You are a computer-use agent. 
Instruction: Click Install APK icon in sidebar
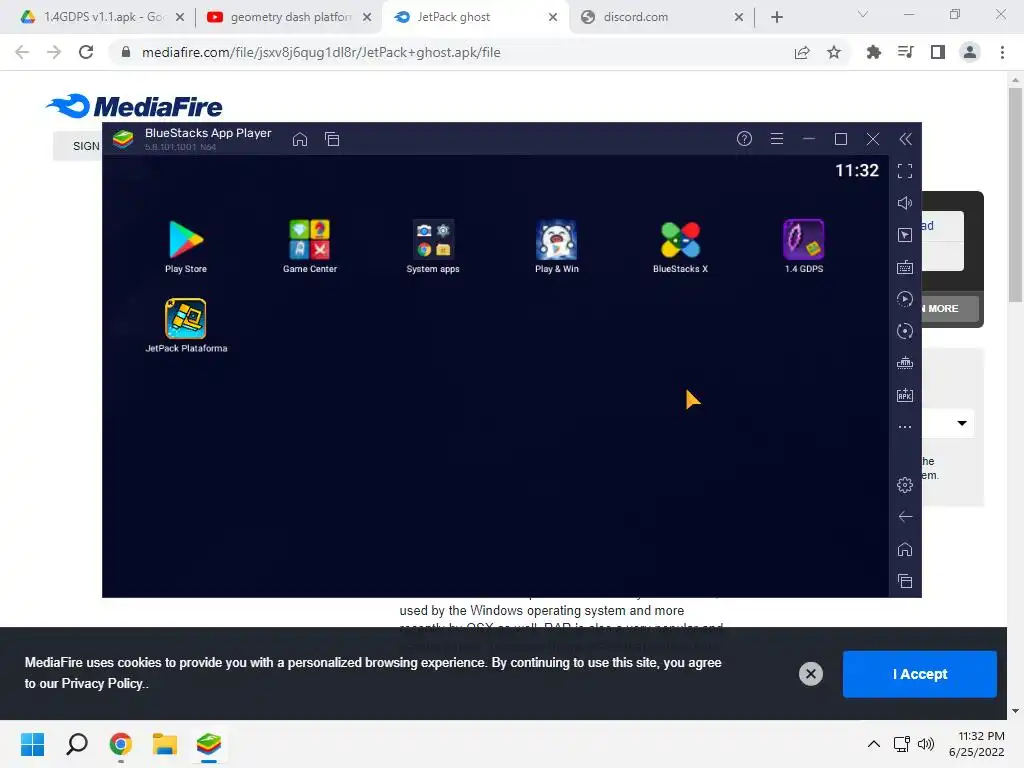pos(904,395)
